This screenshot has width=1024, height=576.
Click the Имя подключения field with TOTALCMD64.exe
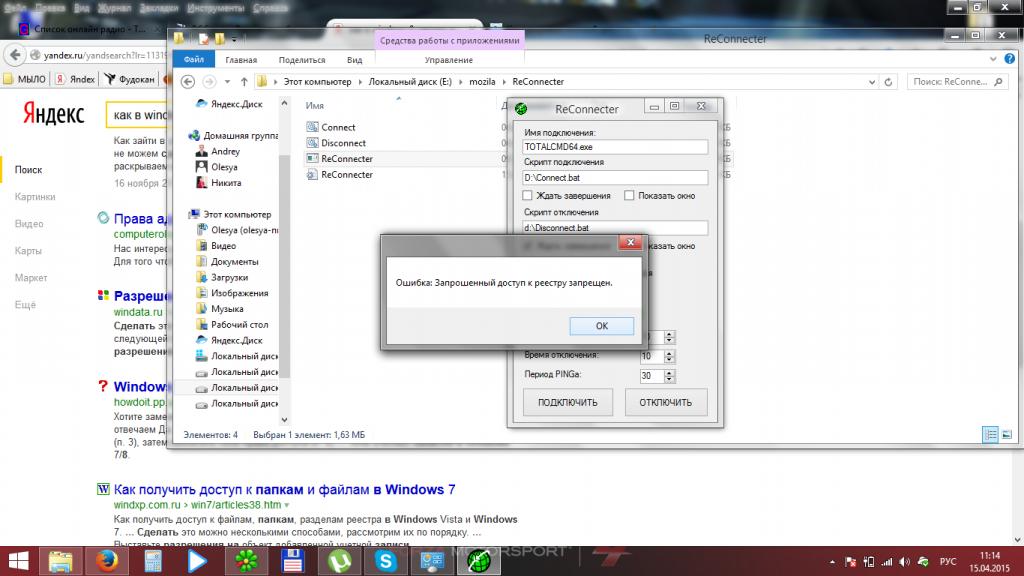point(614,147)
